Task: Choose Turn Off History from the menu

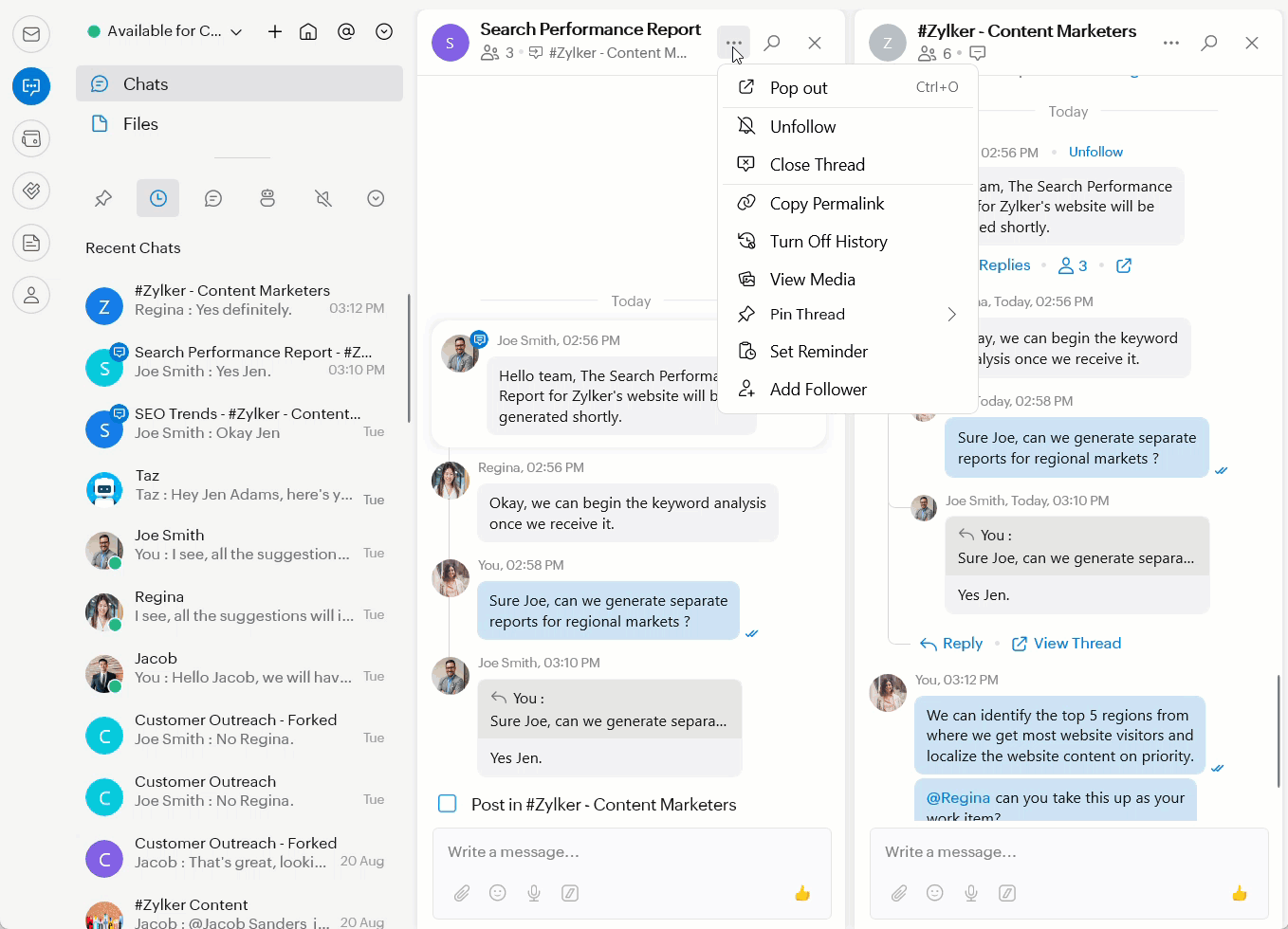Action: pos(848,241)
